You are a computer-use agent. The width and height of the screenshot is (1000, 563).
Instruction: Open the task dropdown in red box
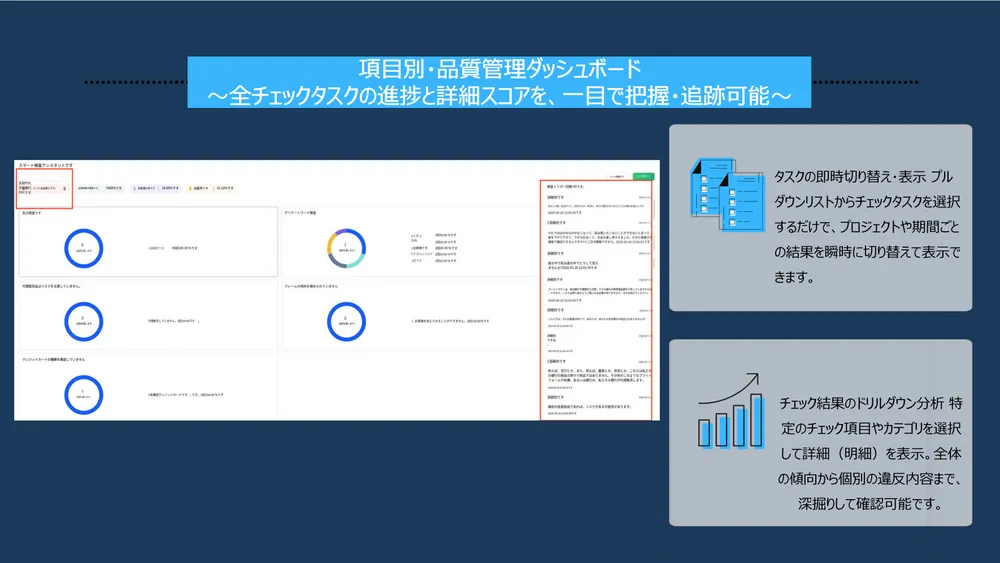tap(44, 187)
